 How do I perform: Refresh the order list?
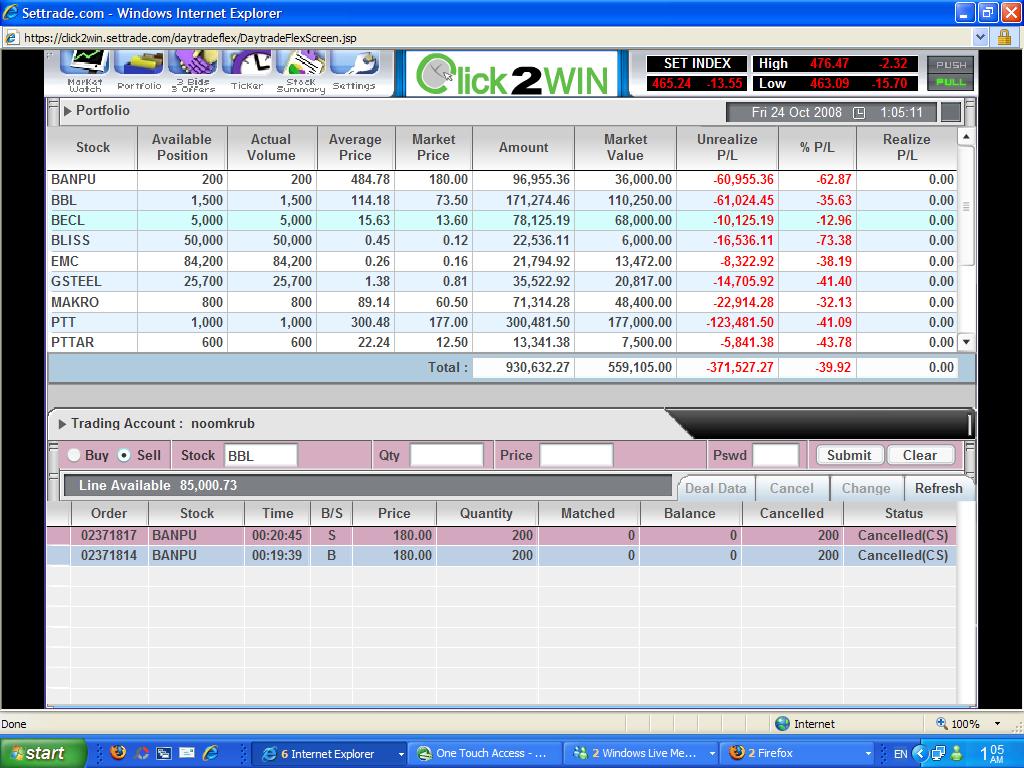pos(938,488)
